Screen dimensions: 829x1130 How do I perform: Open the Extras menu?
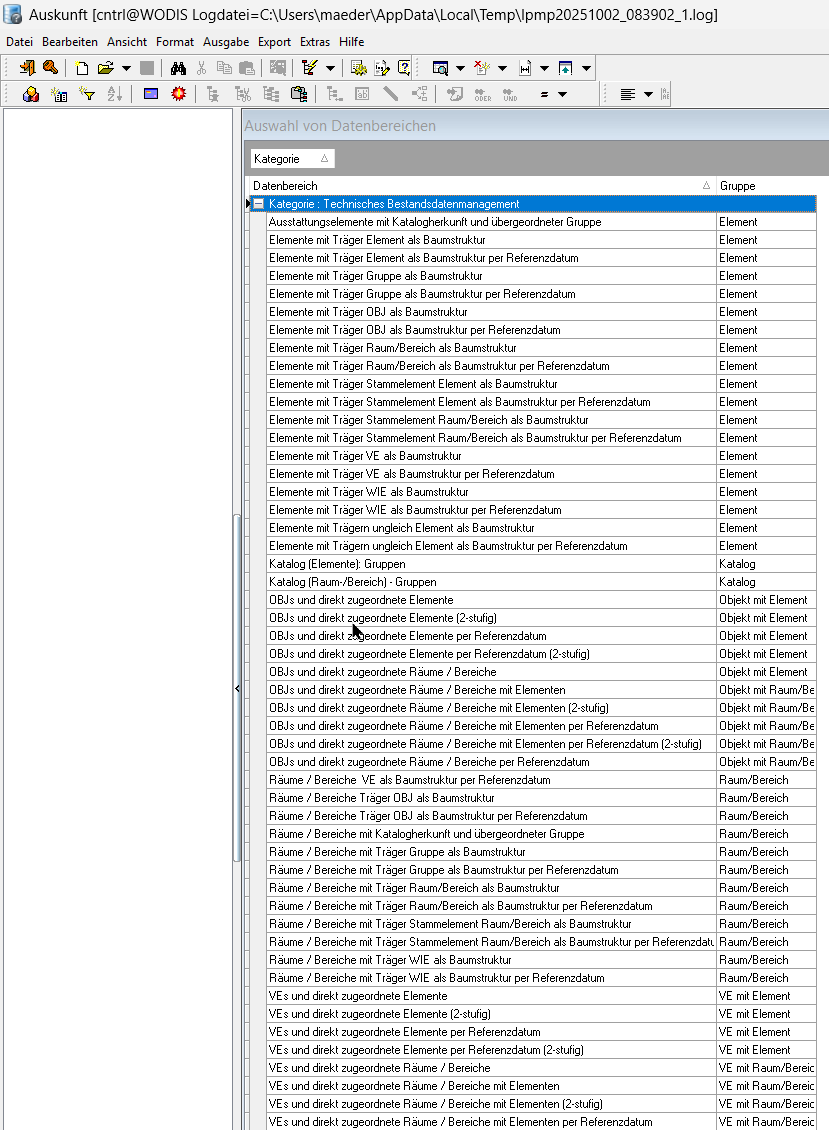coord(315,42)
